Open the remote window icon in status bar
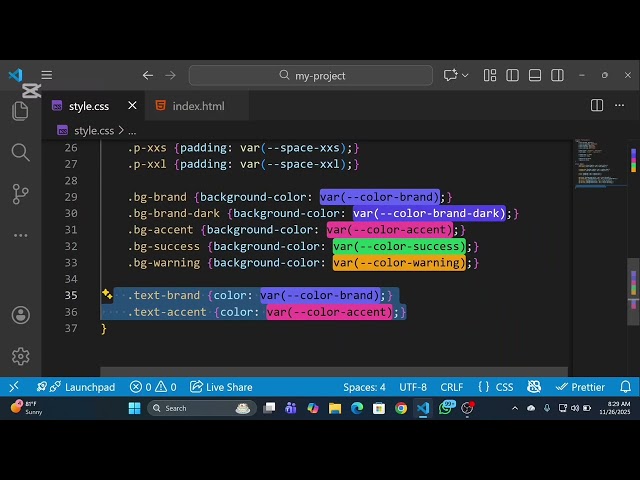 [x=13, y=387]
